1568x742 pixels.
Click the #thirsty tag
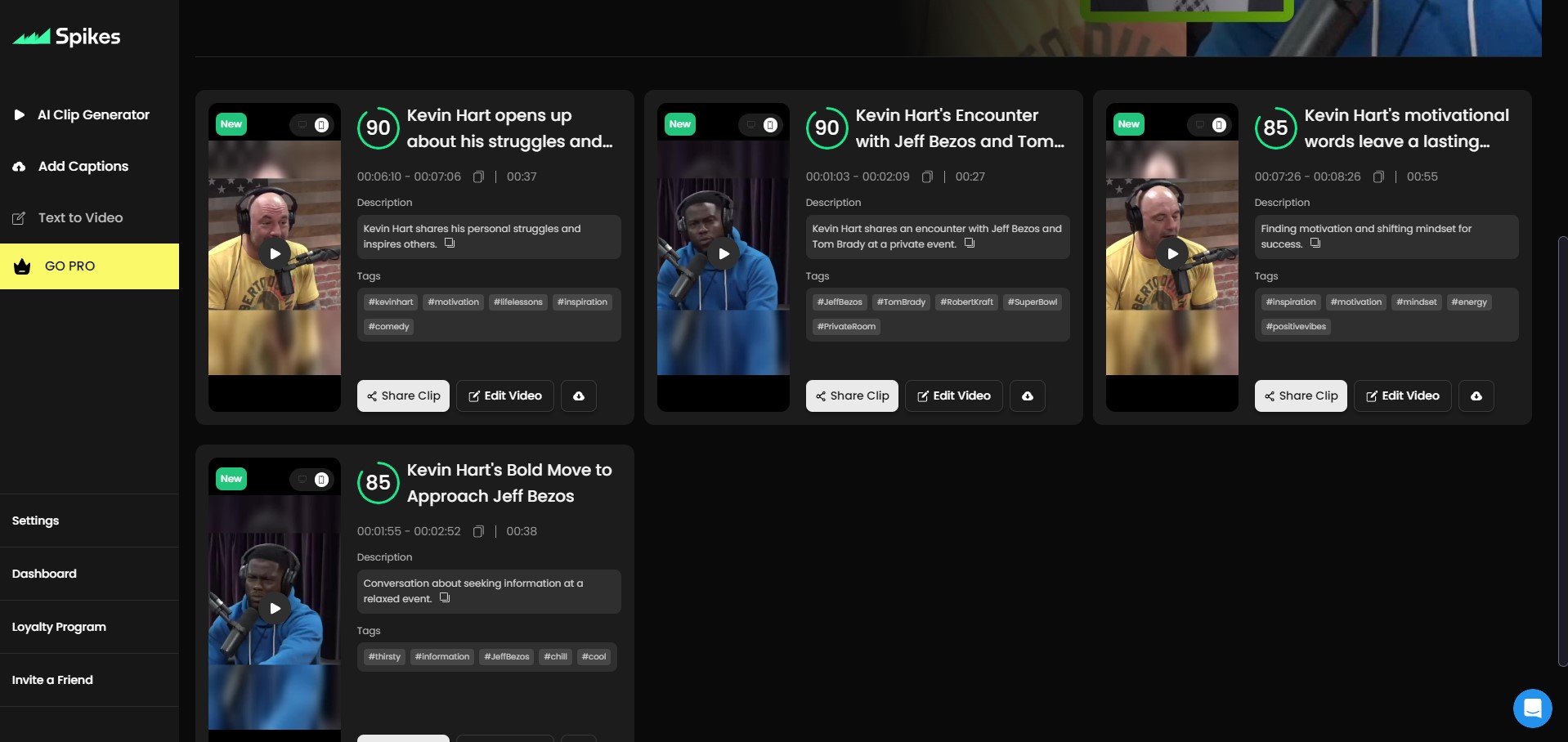(385, 657)
